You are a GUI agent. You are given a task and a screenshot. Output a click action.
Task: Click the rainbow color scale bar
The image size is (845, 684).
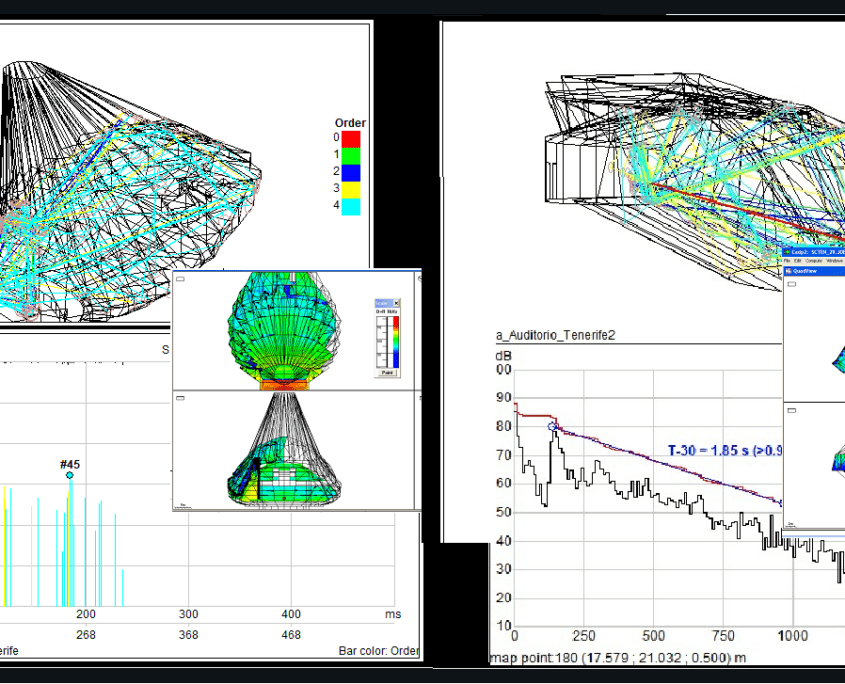pos(396,342)
